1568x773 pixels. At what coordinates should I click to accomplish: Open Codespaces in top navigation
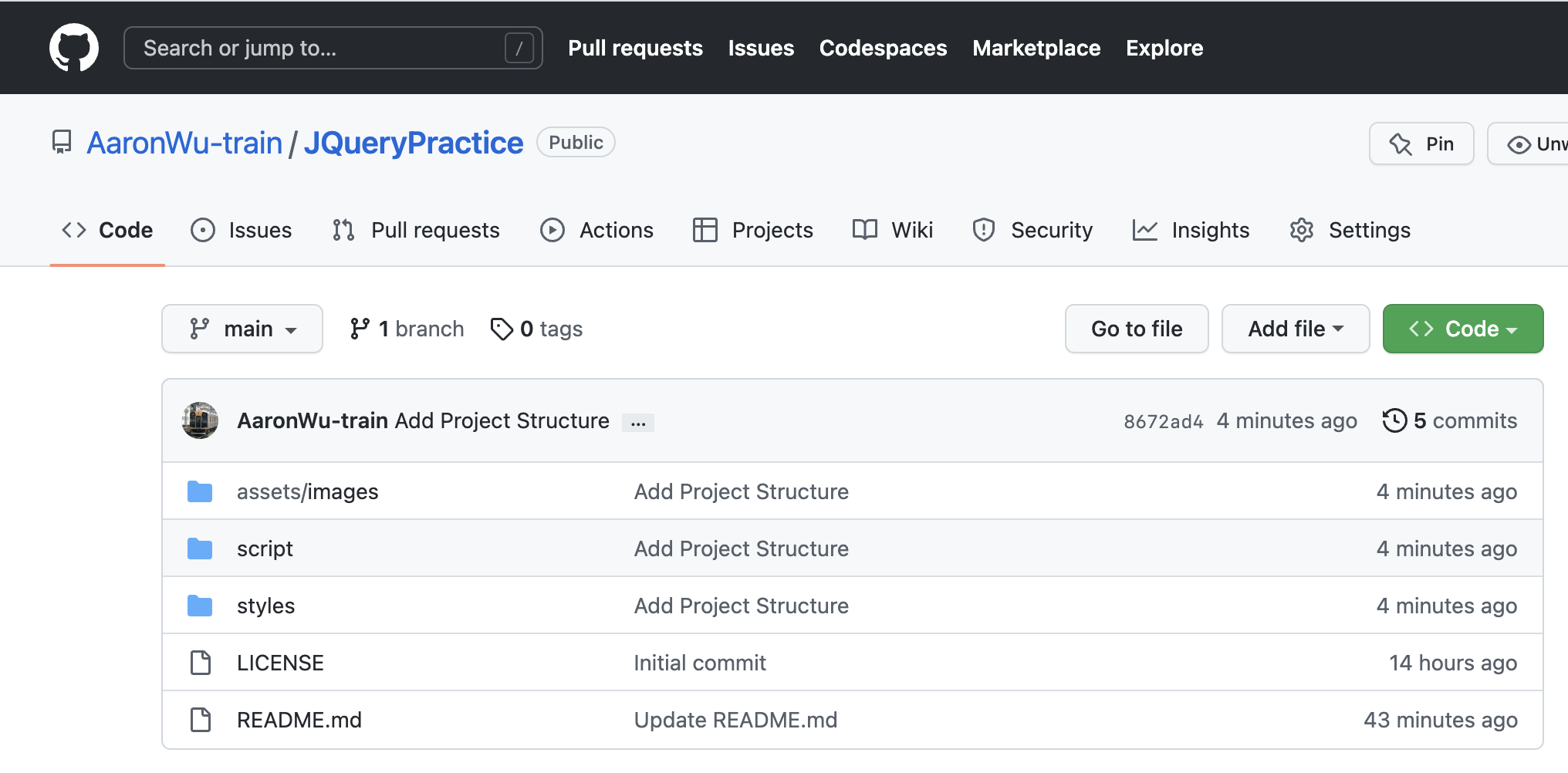point(883,48)
